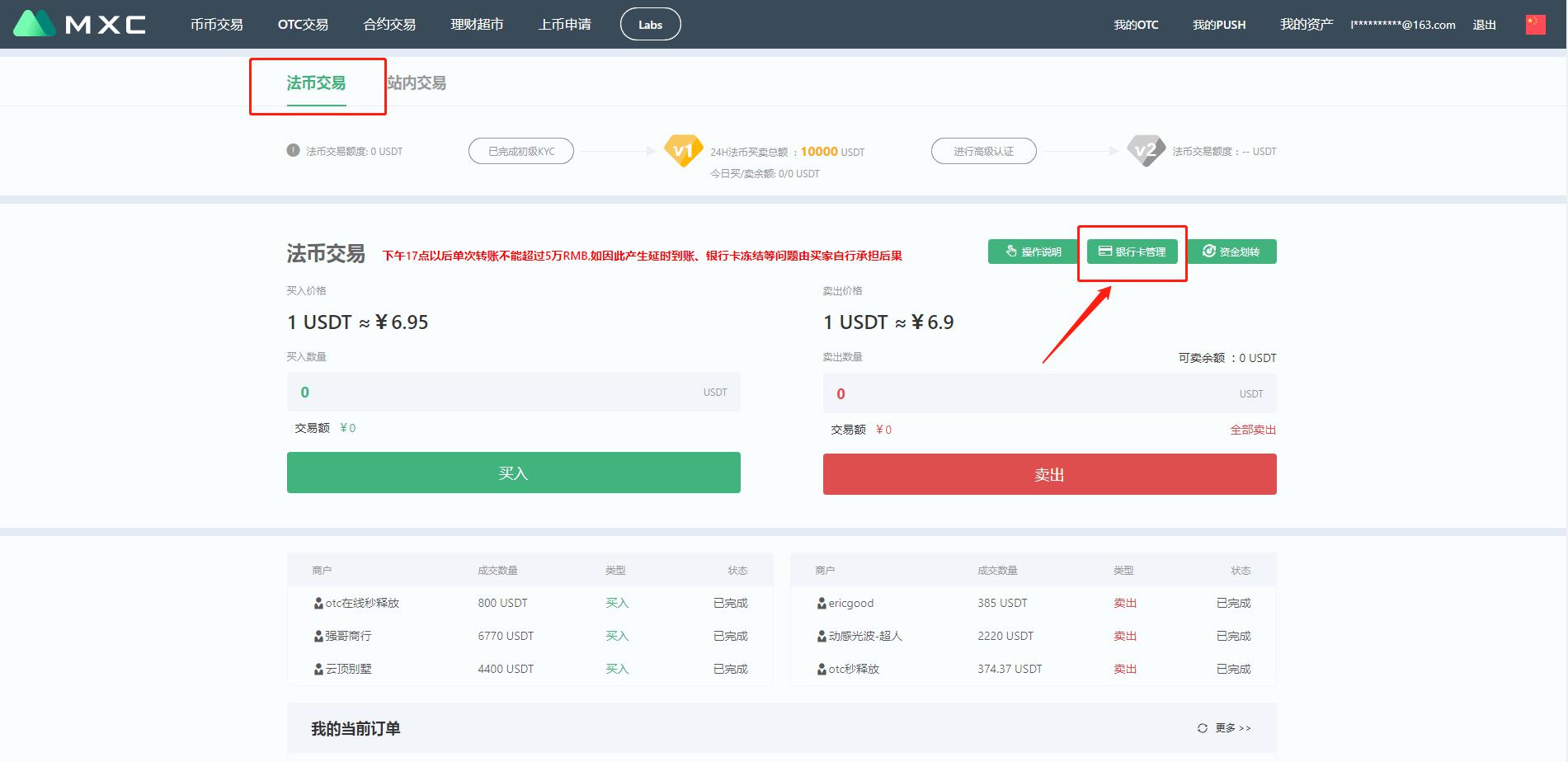Go to 我的OTC
The height and width of the screenshot is (762, 1568).
(1136, 25)
